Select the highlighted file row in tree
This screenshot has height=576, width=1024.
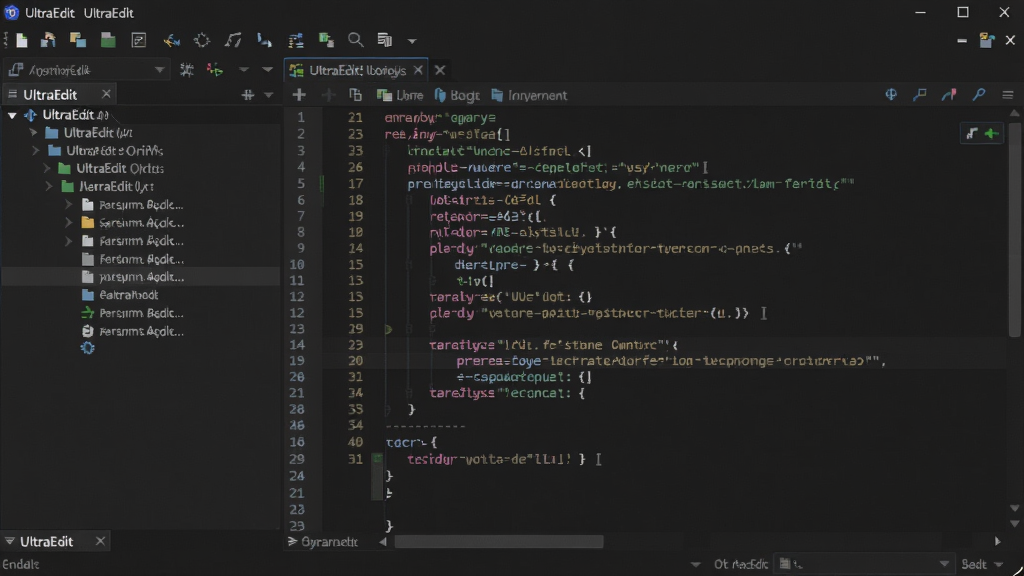click(140, 277)
